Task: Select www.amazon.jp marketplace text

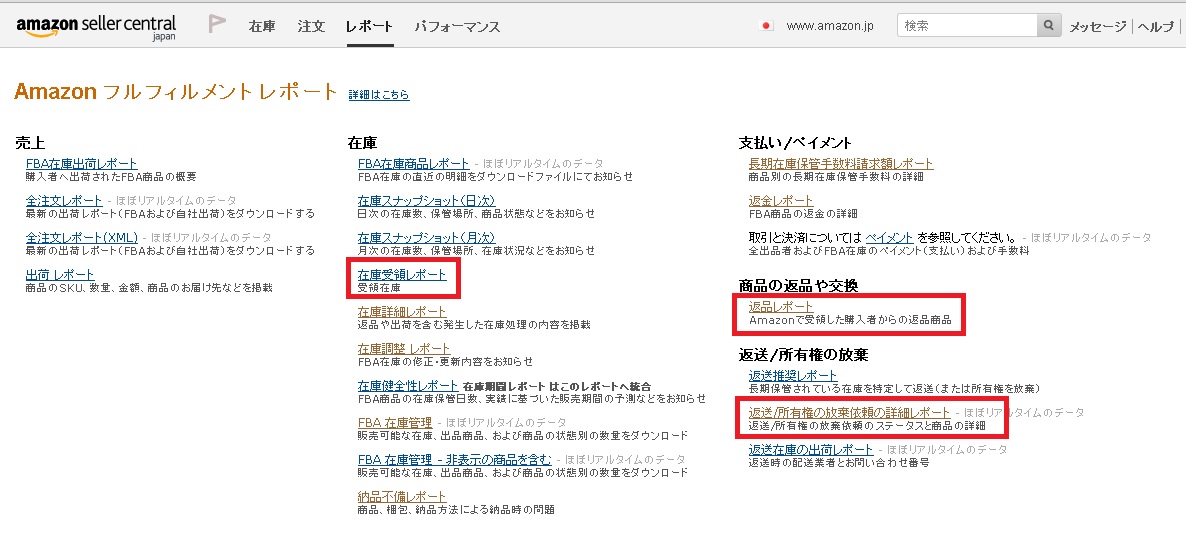Action: [x=830, y=26]
